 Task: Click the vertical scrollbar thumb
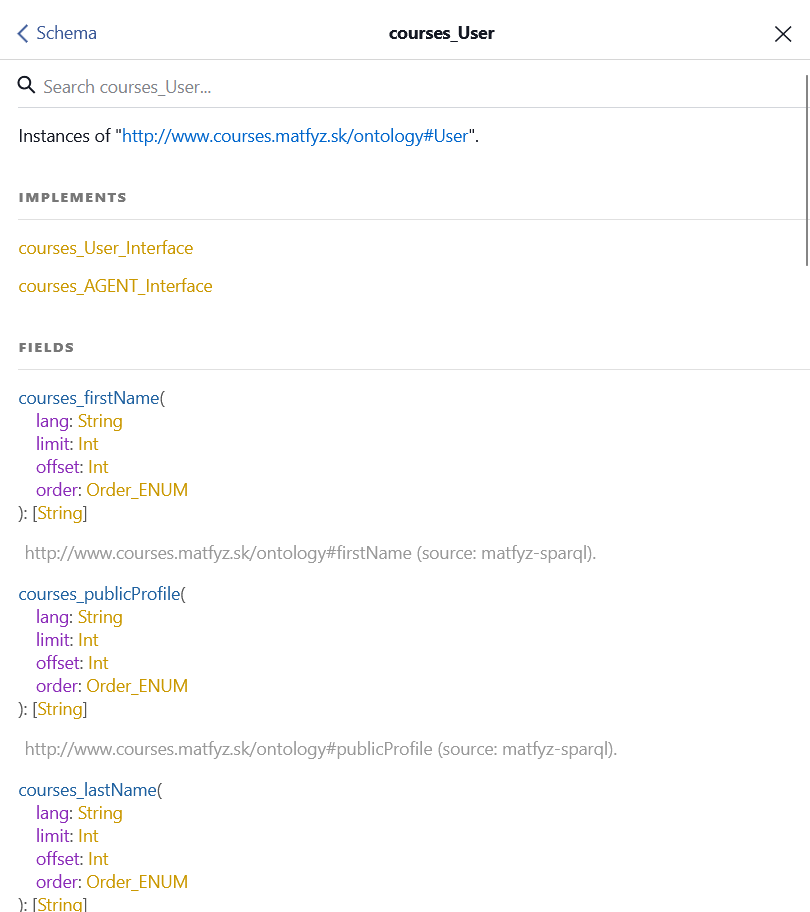[x=806, y=170]
